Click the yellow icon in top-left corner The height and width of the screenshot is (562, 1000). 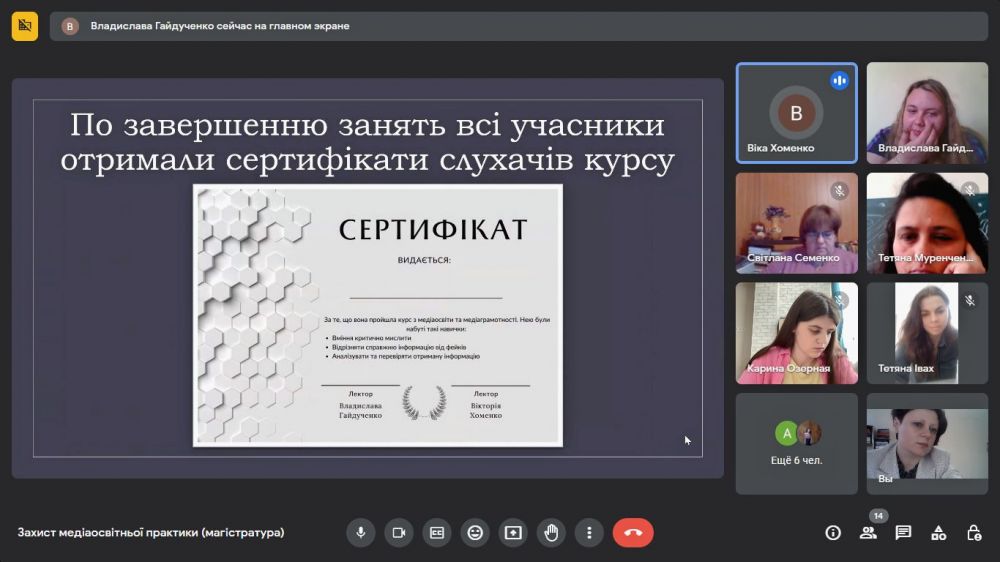(25, 26)
